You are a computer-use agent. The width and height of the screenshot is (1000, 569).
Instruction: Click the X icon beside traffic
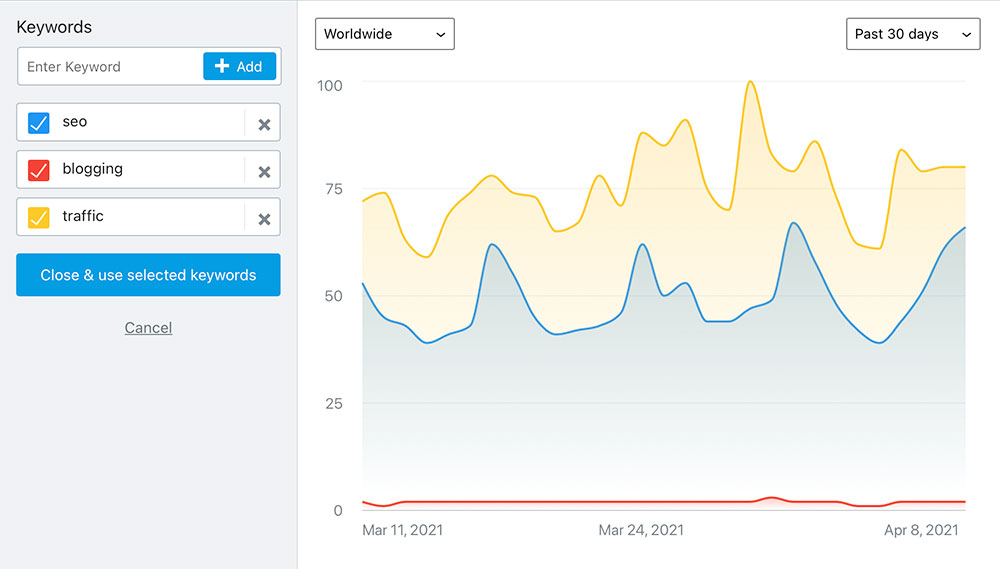(264, 218)
